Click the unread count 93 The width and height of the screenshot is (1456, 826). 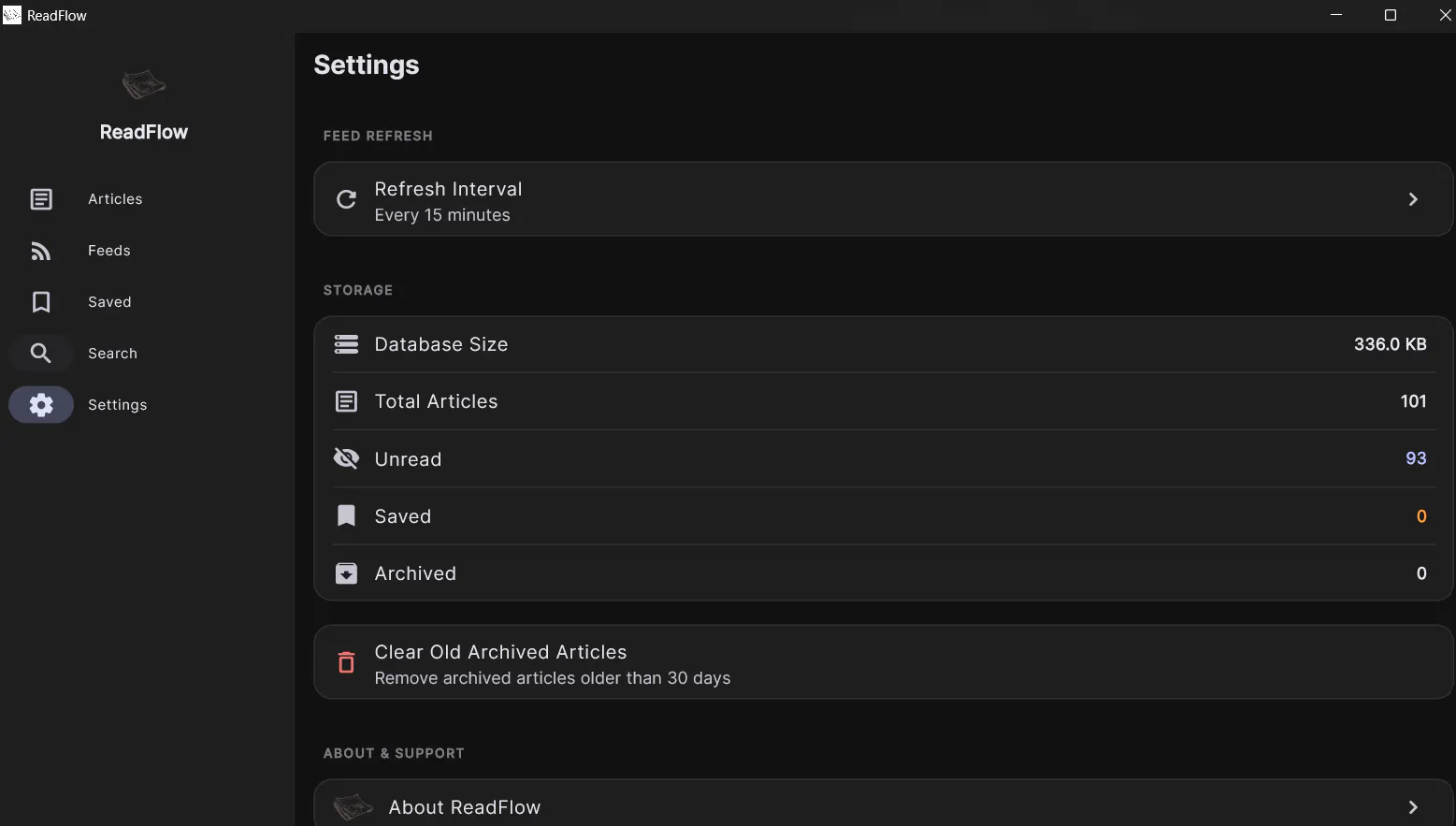1416,458
